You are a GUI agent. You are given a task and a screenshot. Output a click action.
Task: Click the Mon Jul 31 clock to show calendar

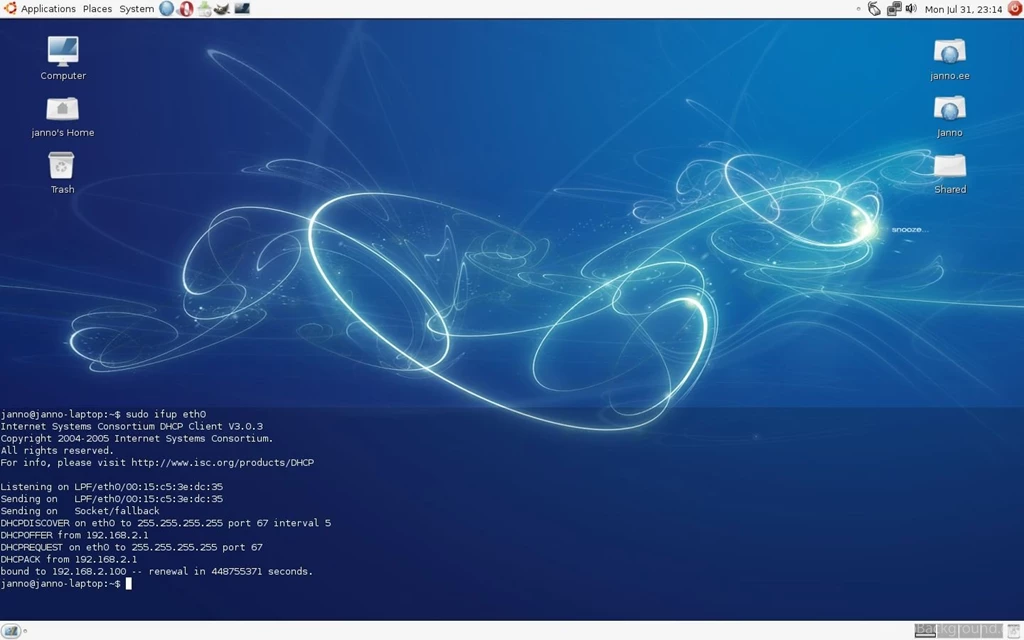[963, 9]
